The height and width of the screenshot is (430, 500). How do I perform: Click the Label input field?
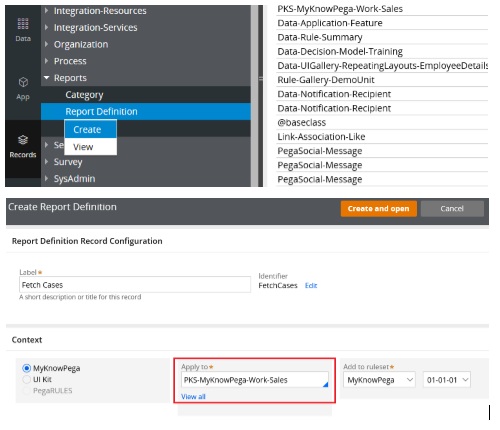[135, 285]
